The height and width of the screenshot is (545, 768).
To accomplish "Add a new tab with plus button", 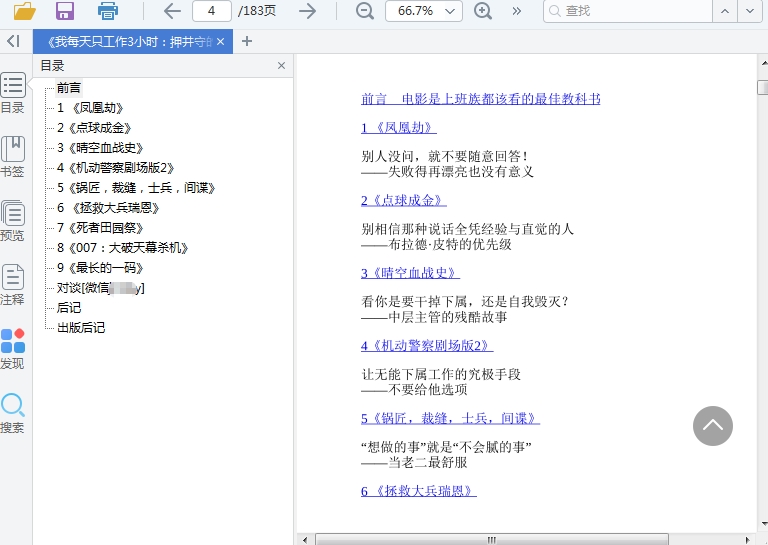I will point(247,41).
